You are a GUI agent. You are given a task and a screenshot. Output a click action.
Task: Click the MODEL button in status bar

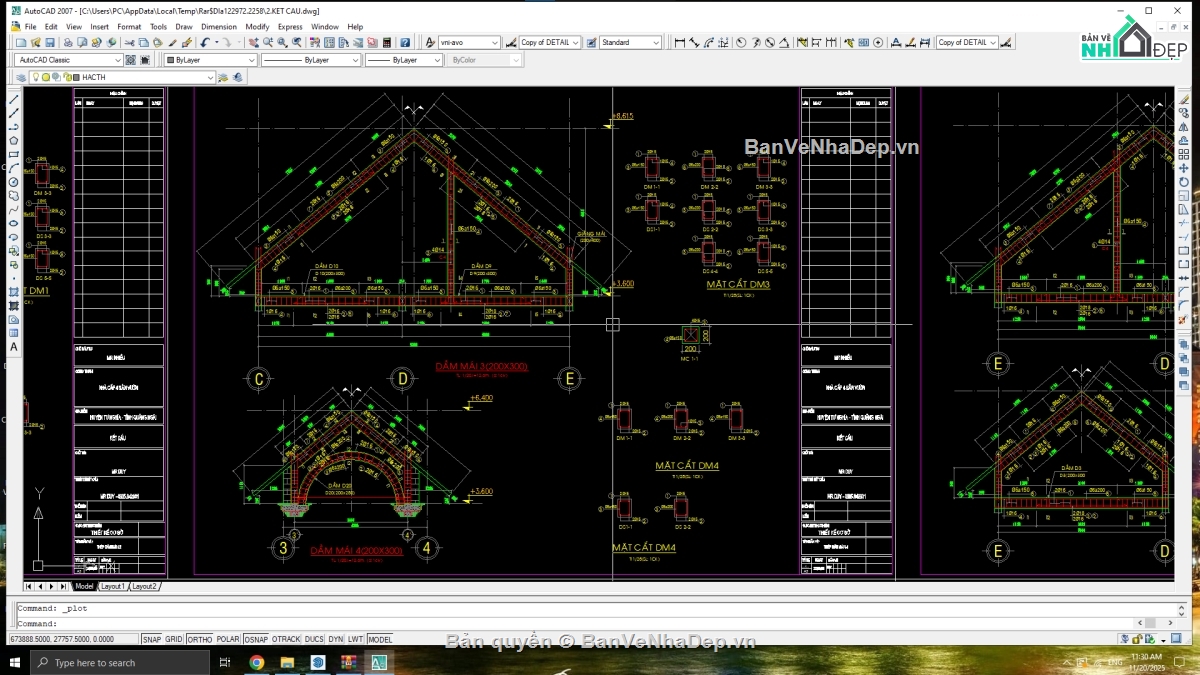click(x=380, y=639)
